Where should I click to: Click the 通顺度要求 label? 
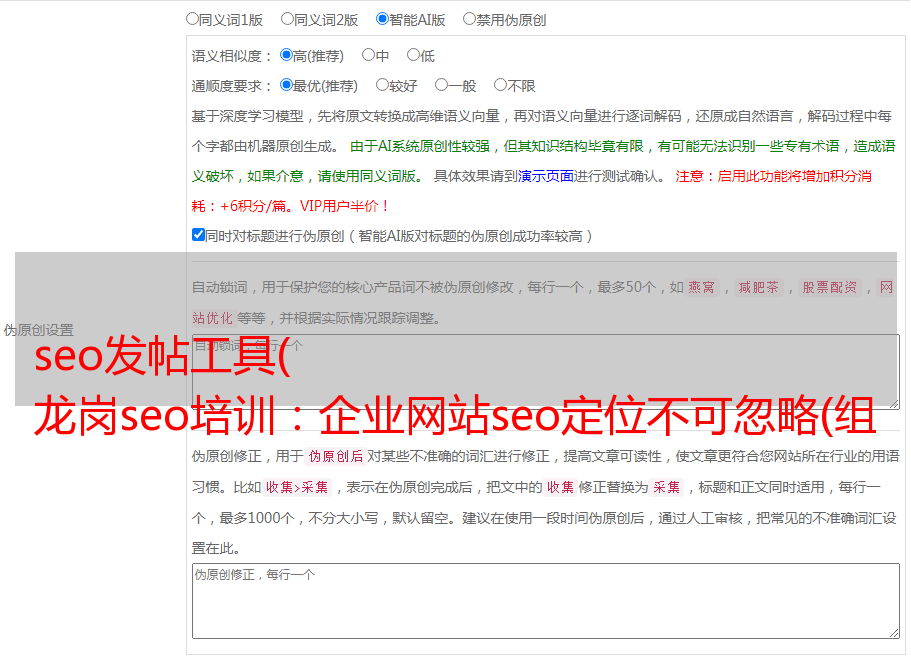232,86
